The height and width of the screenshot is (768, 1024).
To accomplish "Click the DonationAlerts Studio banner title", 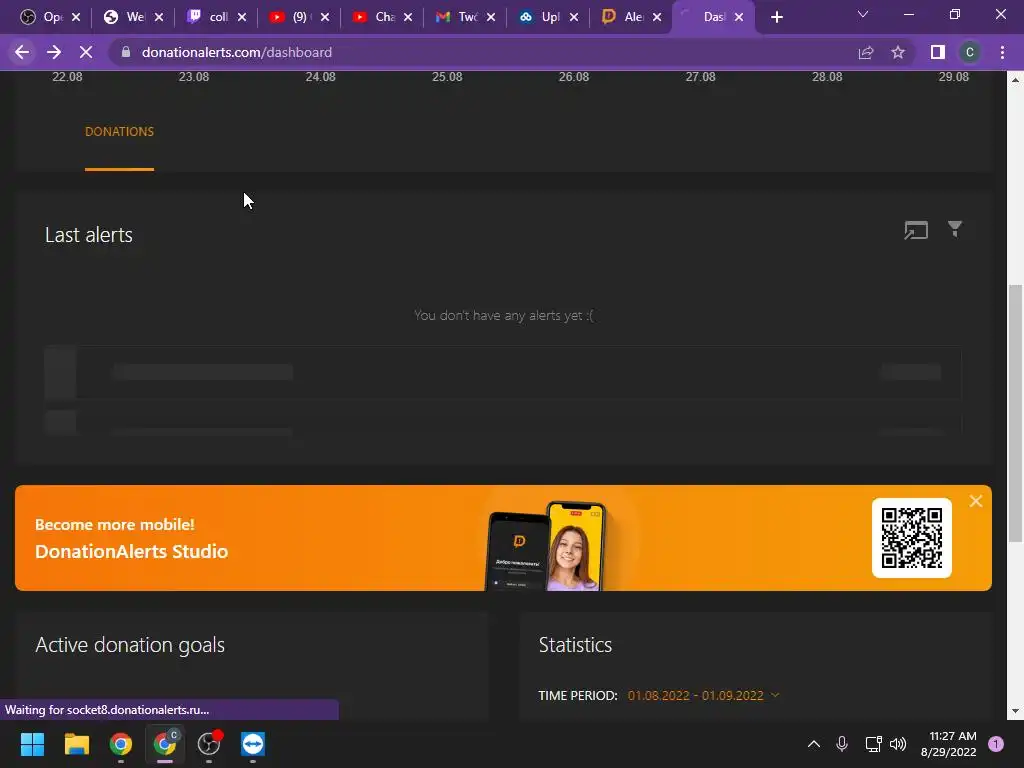I will tap(131, 551).
